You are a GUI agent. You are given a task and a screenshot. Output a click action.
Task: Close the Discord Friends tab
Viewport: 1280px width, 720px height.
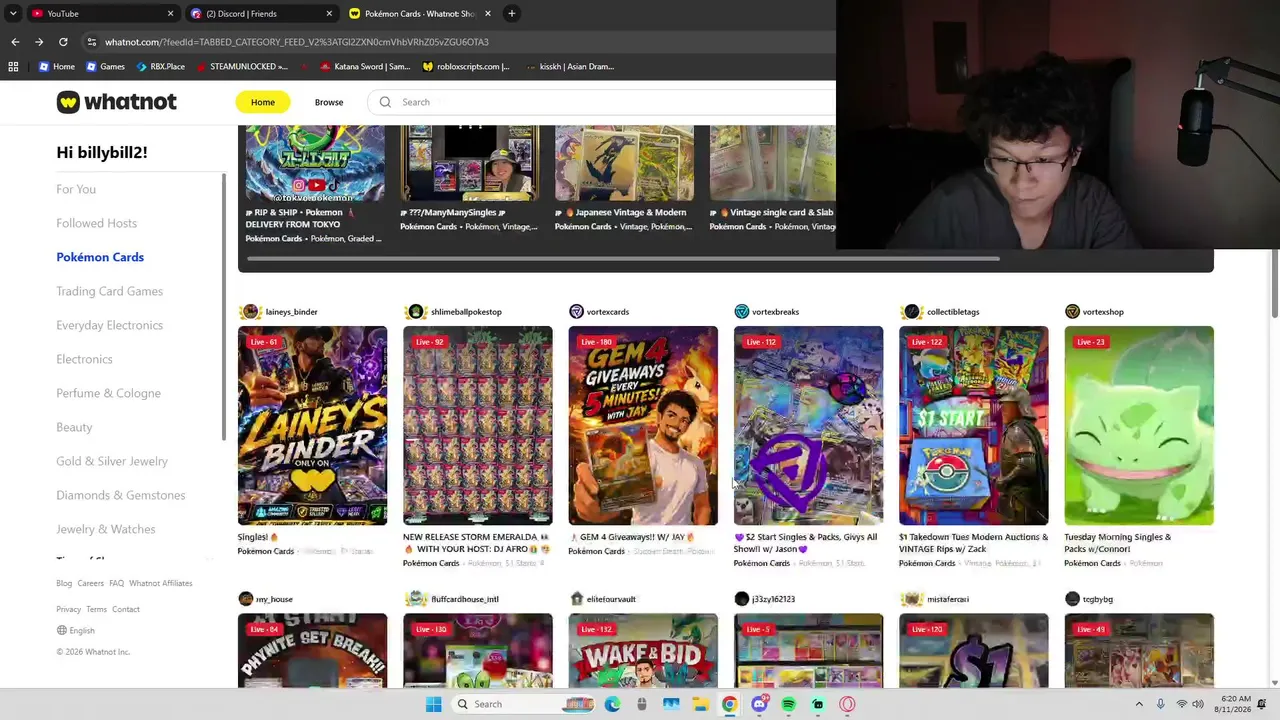point(329,14)
